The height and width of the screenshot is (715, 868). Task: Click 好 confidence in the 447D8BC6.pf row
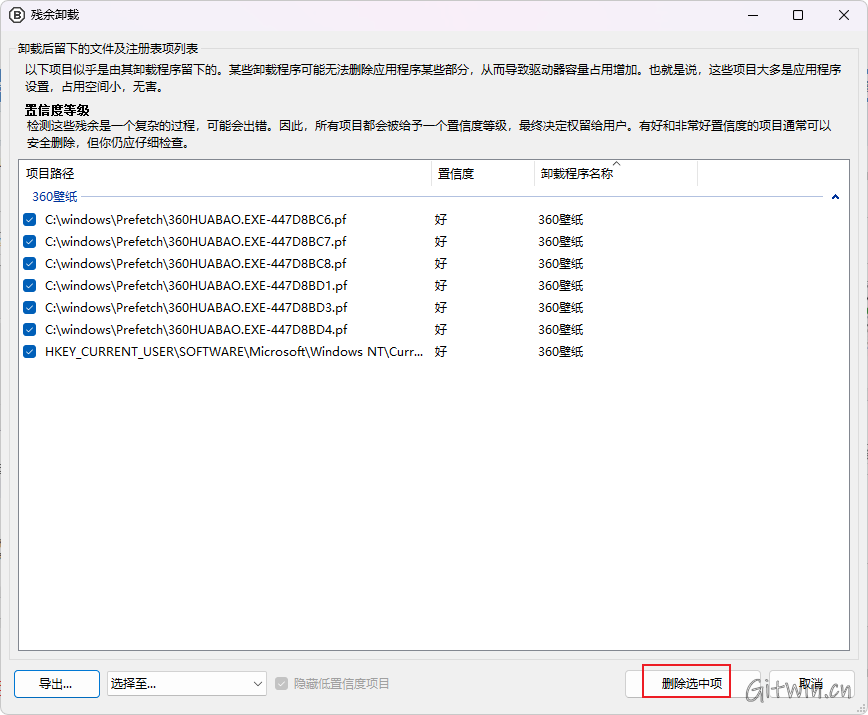pos(441,220)
